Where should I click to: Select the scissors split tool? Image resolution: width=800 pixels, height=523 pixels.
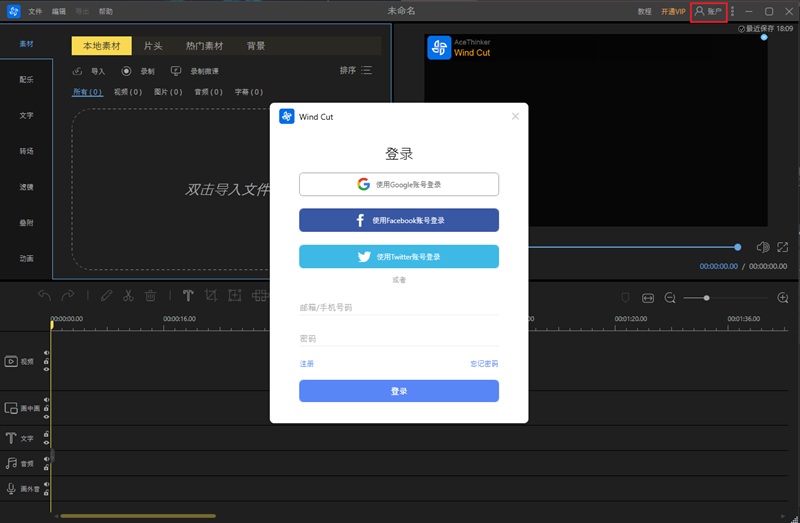128,295
